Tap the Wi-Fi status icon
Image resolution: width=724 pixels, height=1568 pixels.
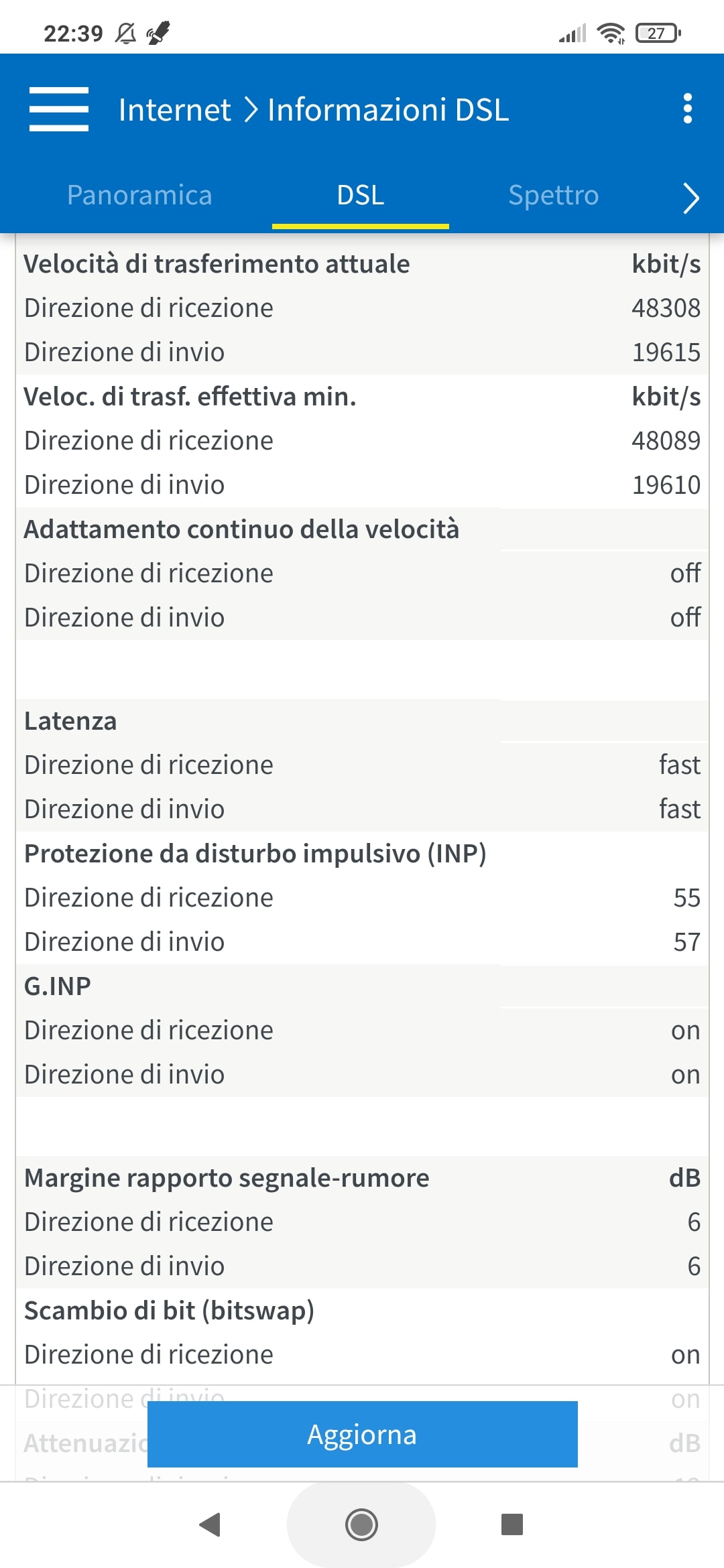pos(611,33)
